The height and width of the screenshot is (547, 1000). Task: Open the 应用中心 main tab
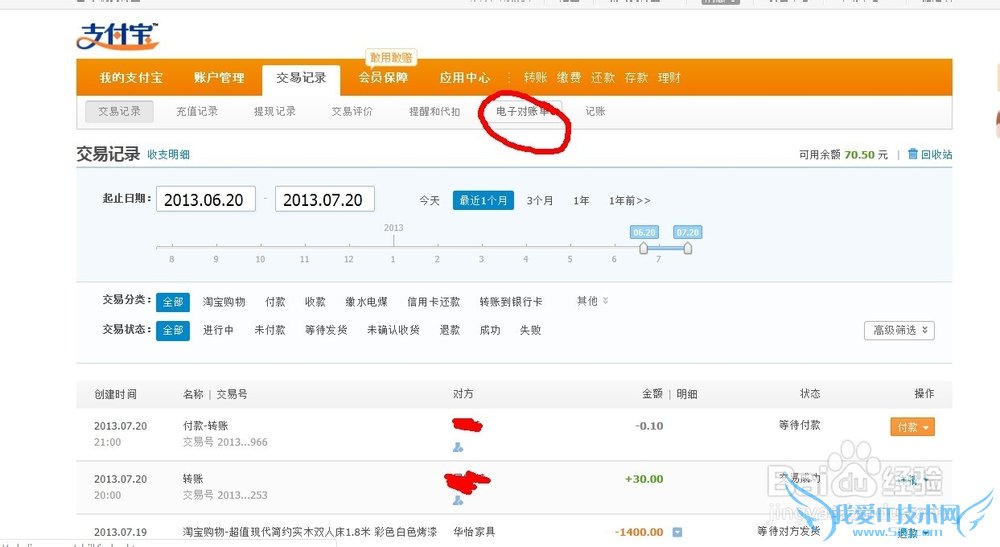[x=464, y=78]
